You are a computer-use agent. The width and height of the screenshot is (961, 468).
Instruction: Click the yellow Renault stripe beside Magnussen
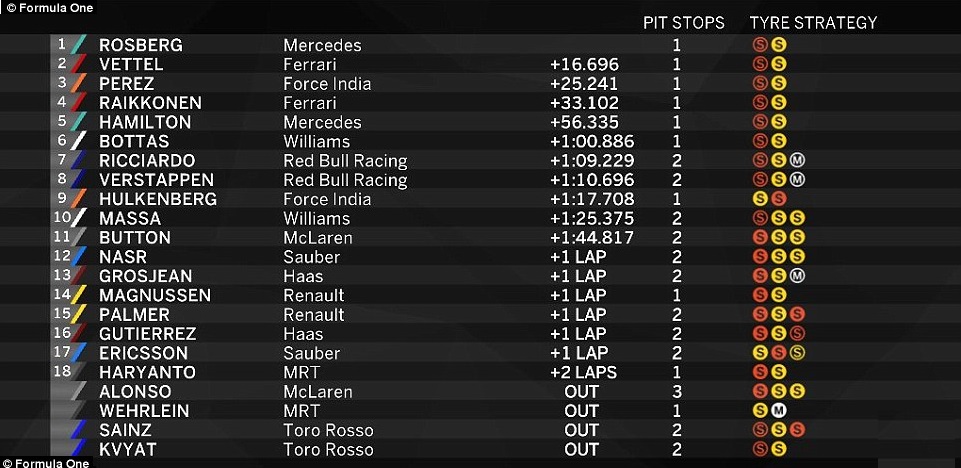click(x=79, y=295)
